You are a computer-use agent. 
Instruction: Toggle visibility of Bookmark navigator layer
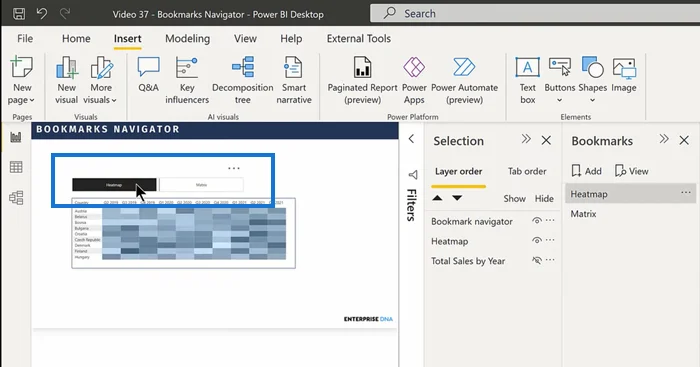click(537, 221)
